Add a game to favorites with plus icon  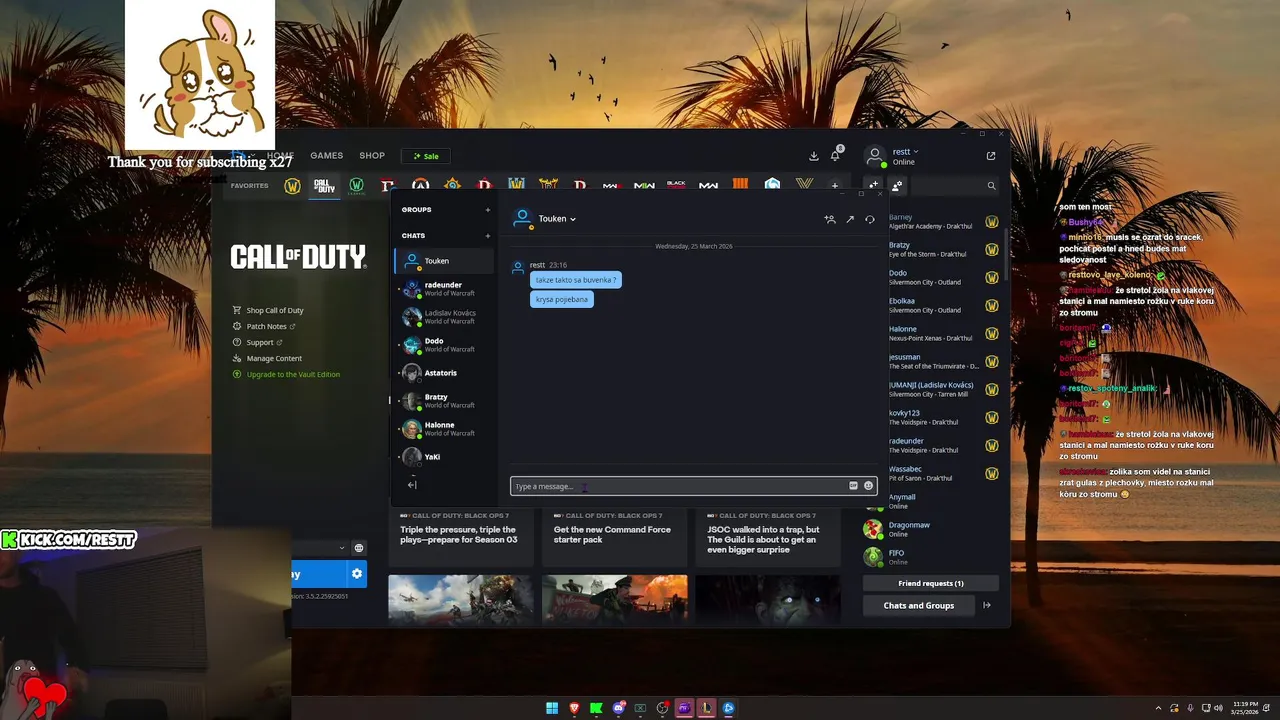point(835,186)
